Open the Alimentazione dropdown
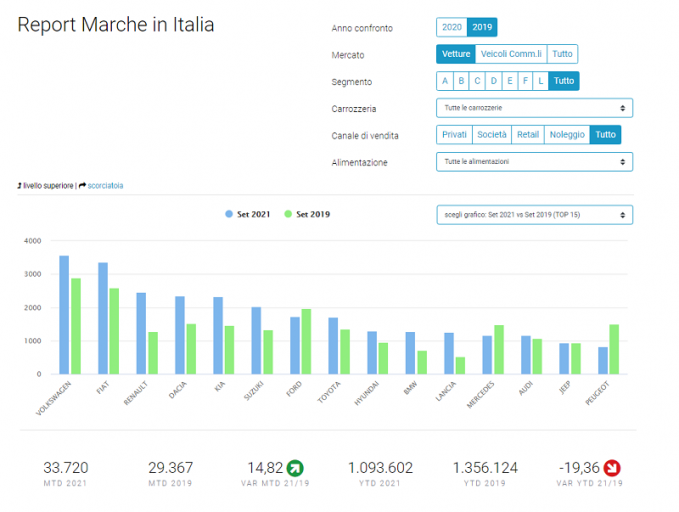Image resolution: width=679 pixels, height=512 pixels. [x=534, y=162]
